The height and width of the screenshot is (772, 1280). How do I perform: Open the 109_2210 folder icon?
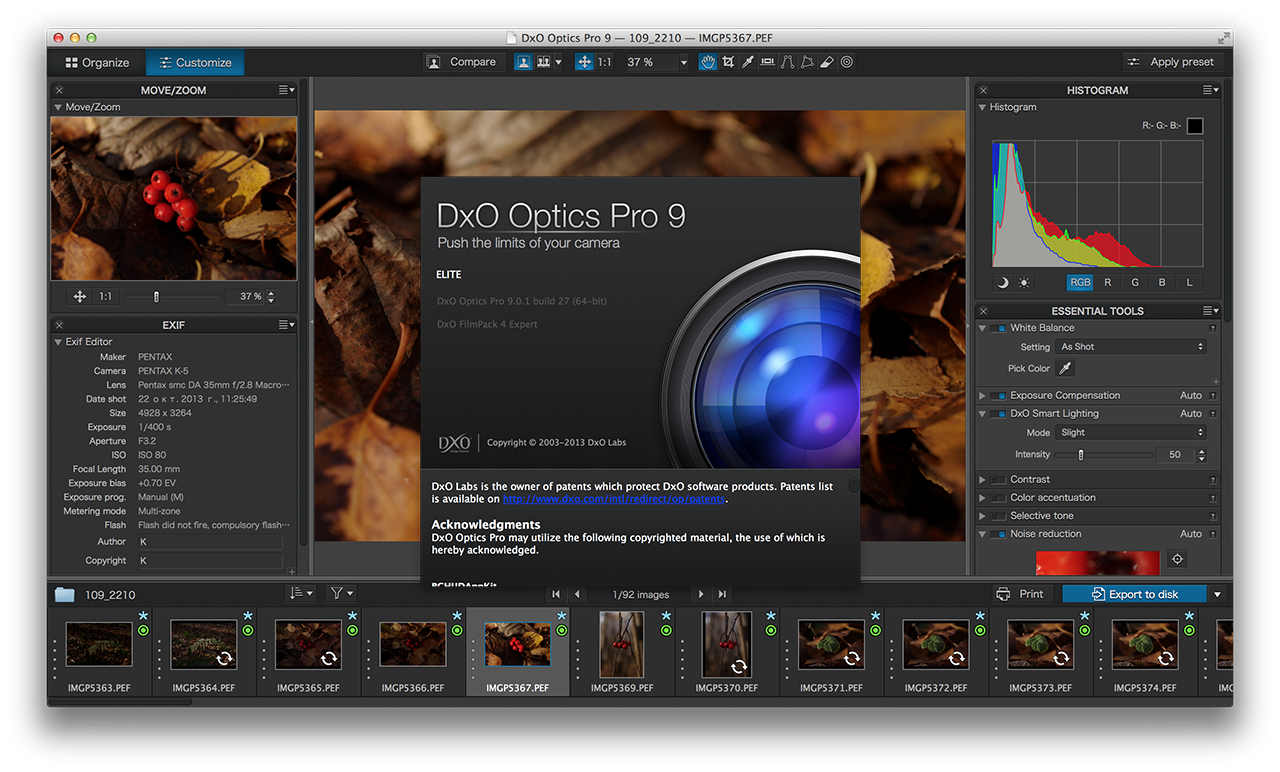(65, 594)
